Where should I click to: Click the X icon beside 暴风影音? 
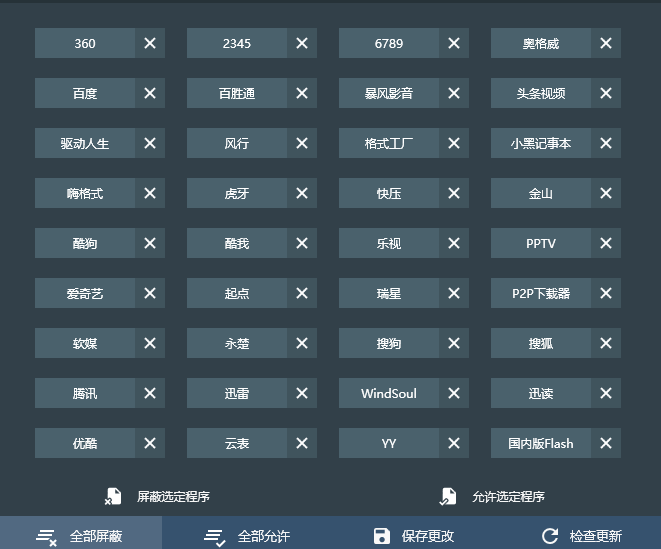pyautogui.click(x=454, y=93)
